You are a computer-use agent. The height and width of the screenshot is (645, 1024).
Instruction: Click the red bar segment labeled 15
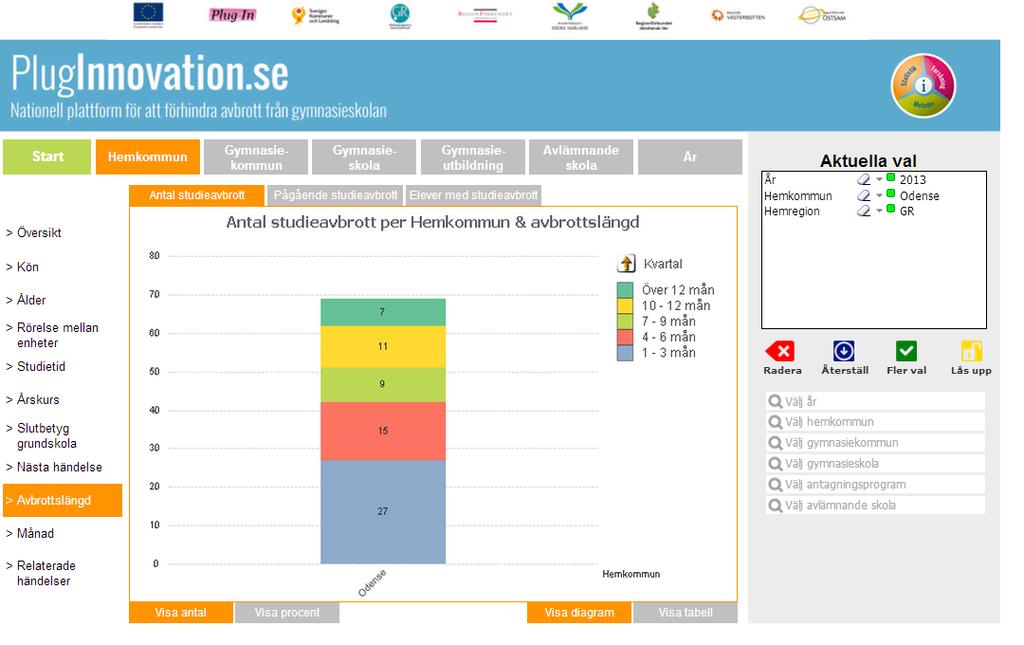click(383, 431)
